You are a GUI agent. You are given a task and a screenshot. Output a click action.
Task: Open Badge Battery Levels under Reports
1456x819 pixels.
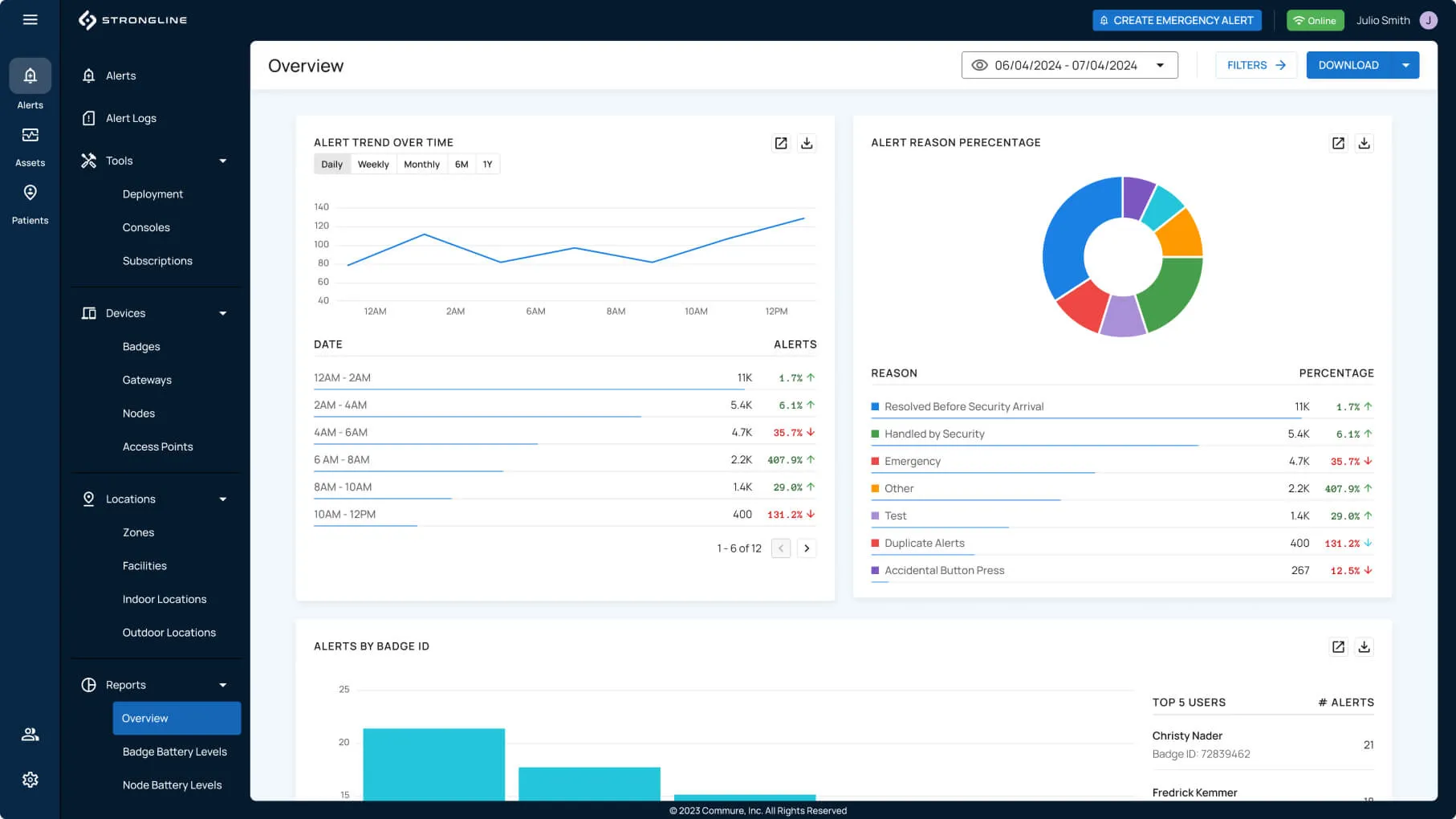click(x=175, y=752)
